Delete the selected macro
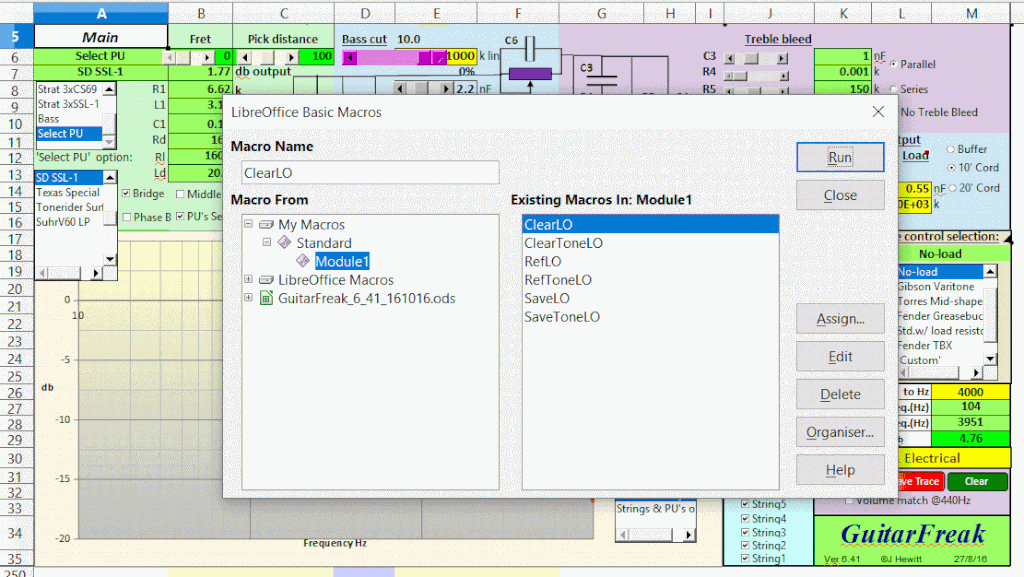 point(840,394)
